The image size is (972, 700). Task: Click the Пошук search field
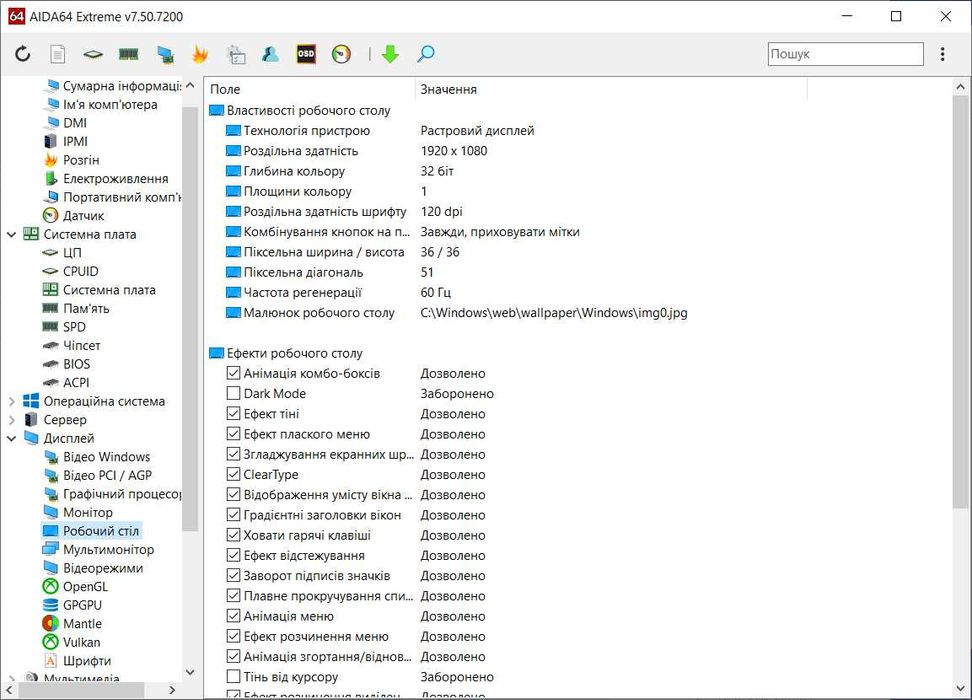(x=846, y=54)
